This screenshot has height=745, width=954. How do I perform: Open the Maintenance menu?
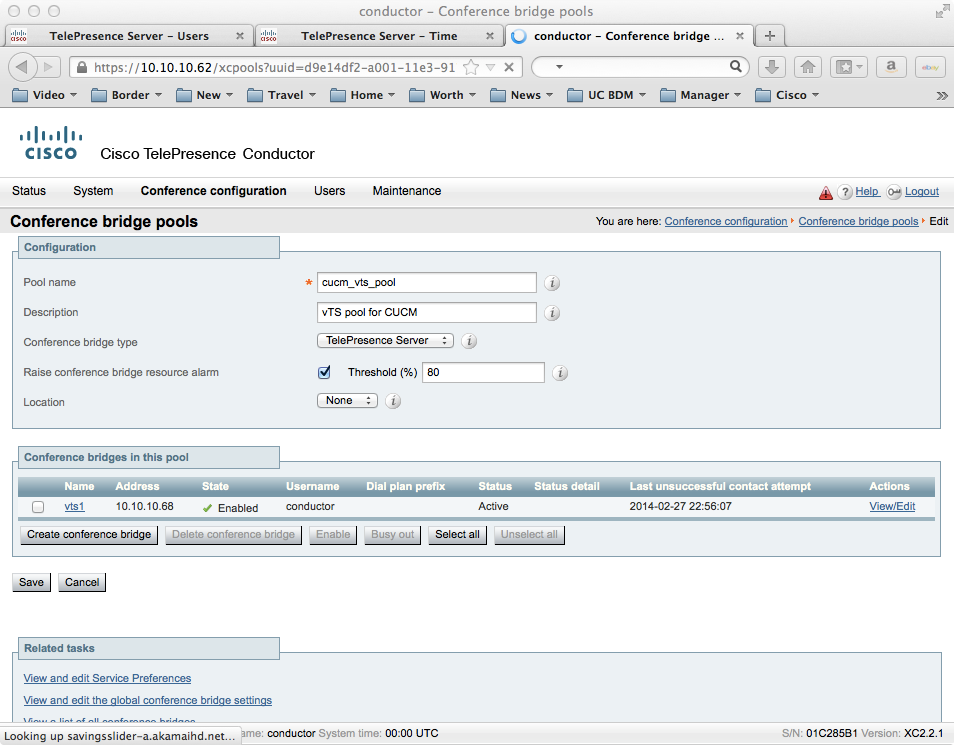407,191
